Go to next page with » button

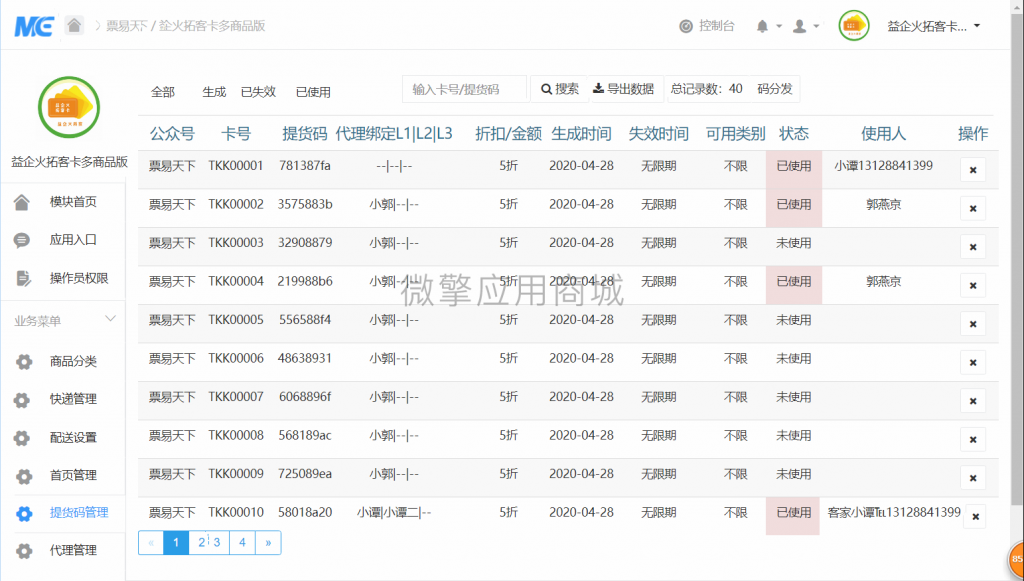click(268, 542)
